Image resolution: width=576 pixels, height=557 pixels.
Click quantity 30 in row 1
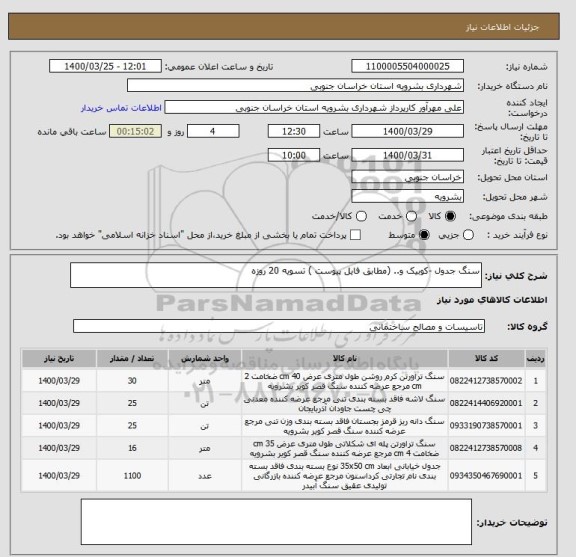(x=132, y=381)
